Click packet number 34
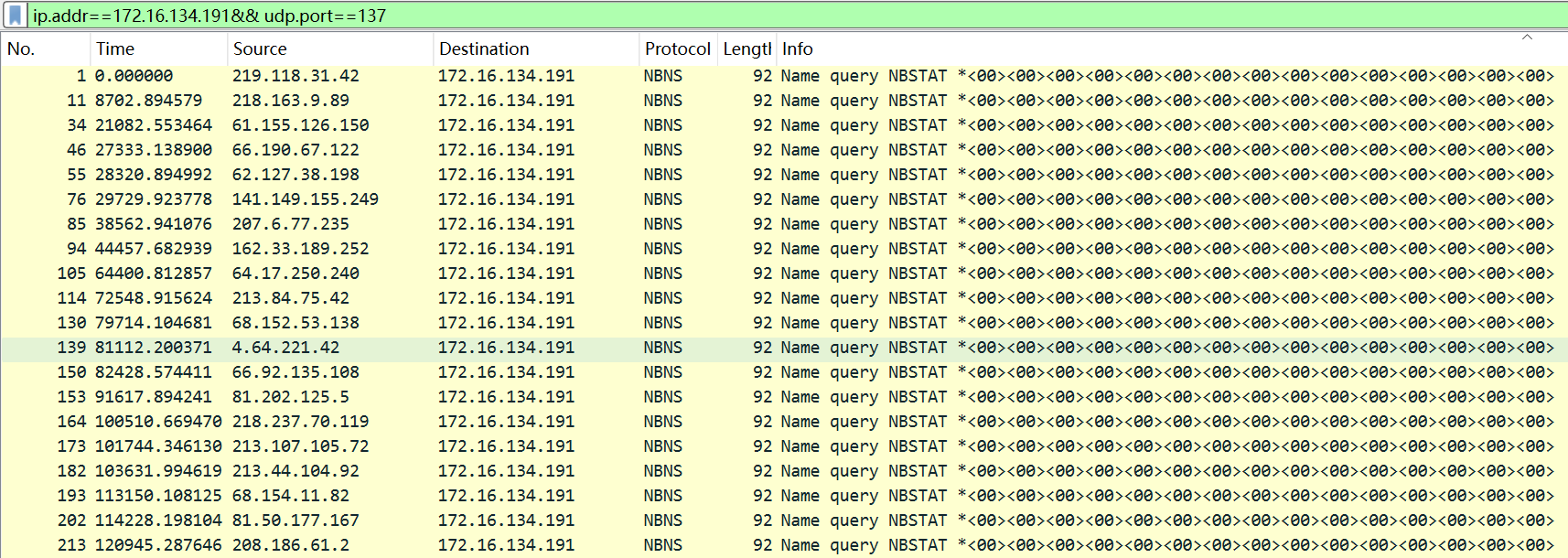Viewport: 1568px width, 558px height. click(x=76, y=125)
